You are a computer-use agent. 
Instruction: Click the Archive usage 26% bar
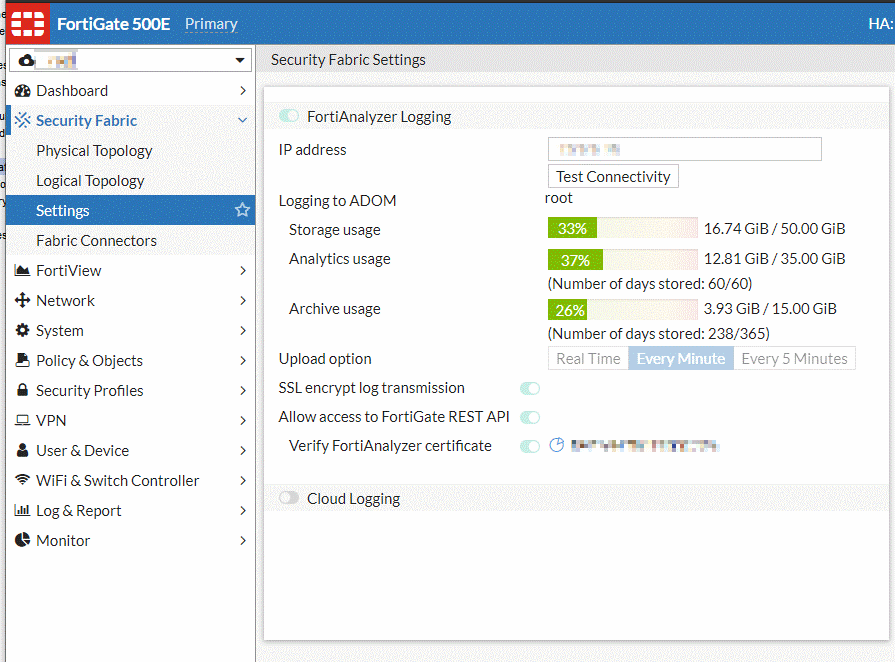622,310
